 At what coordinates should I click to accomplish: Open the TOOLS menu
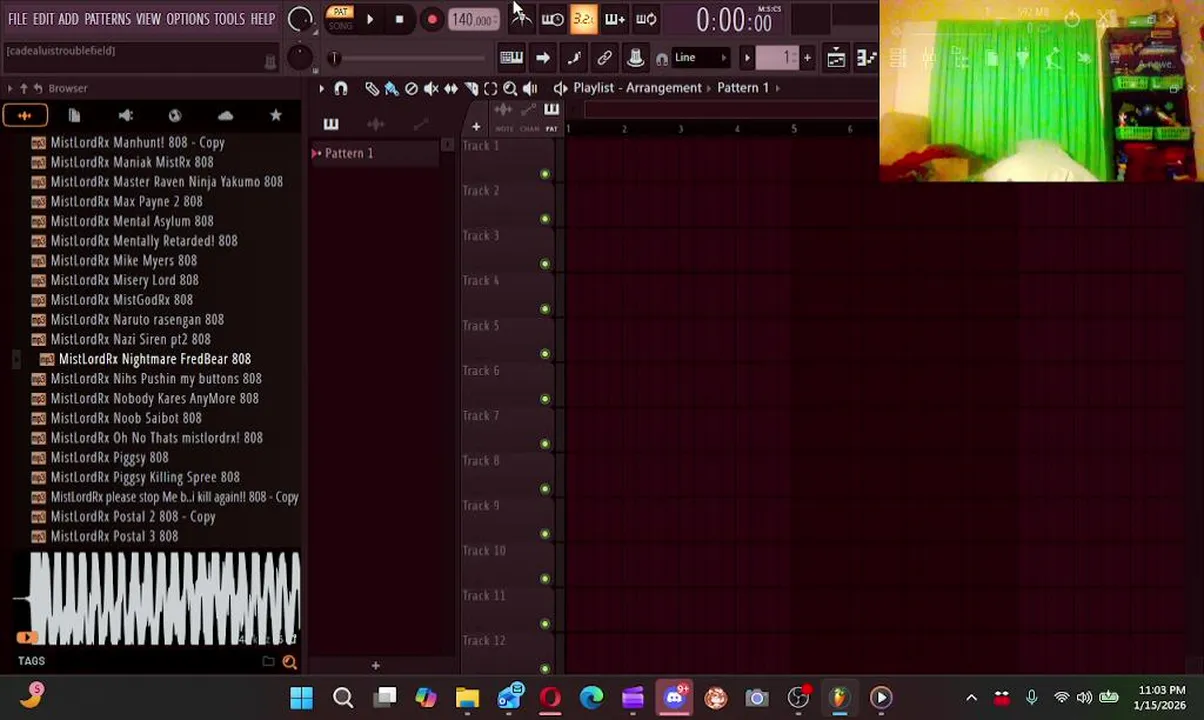229,19
